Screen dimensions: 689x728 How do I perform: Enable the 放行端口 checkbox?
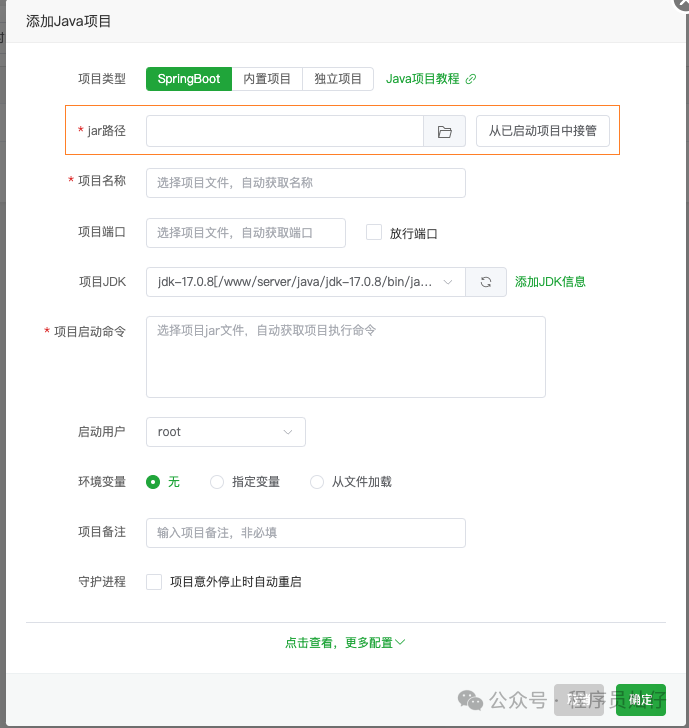[374, 232]
